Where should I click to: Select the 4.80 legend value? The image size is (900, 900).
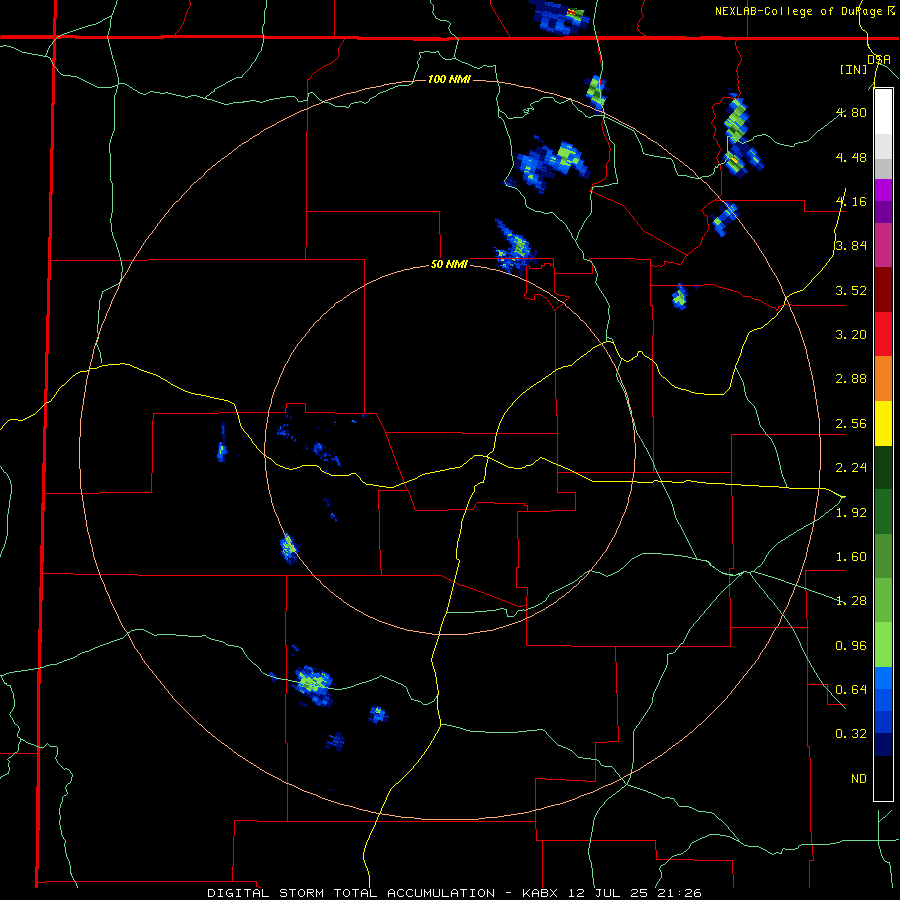pyautogui.click(x=851, y=112)
